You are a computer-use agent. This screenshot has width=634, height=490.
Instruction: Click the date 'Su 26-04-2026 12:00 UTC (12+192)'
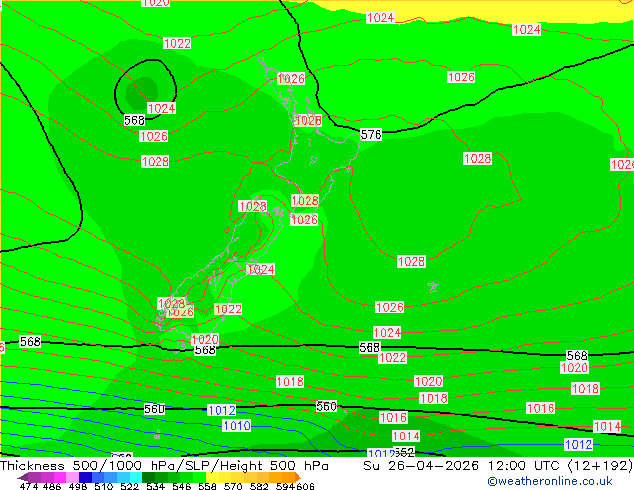[498, 466]
